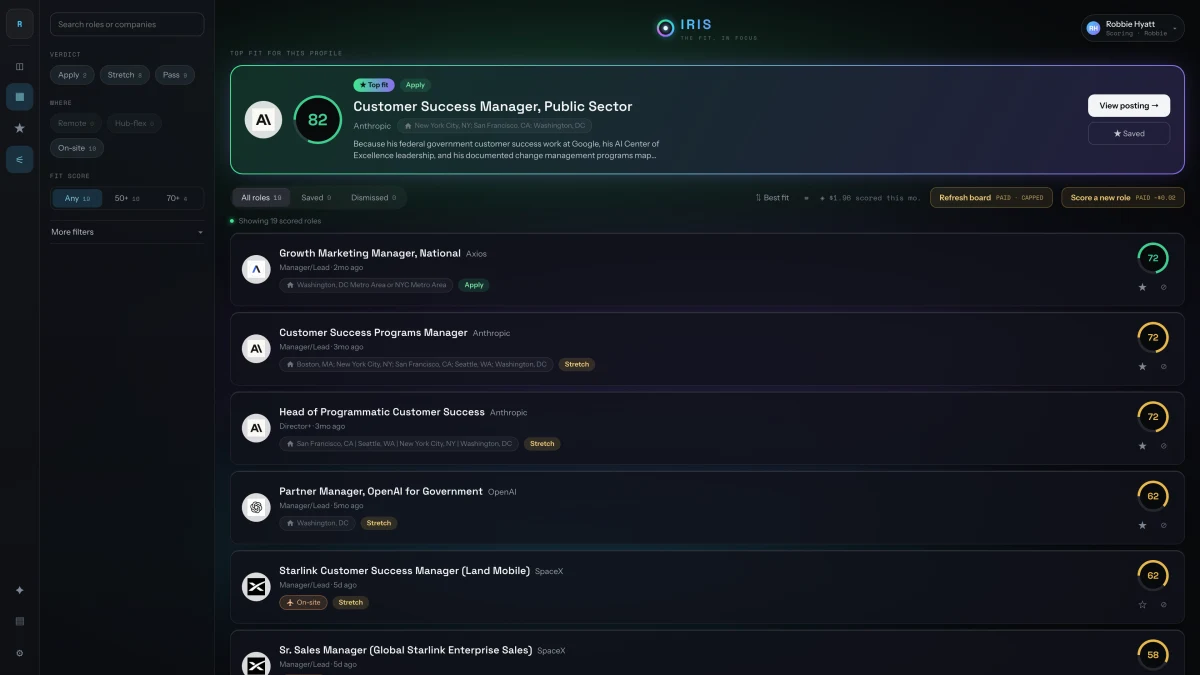Screen dimensions: 1200x675
Task: Toggle the Pass verdict filter
Action: [175, 75]
